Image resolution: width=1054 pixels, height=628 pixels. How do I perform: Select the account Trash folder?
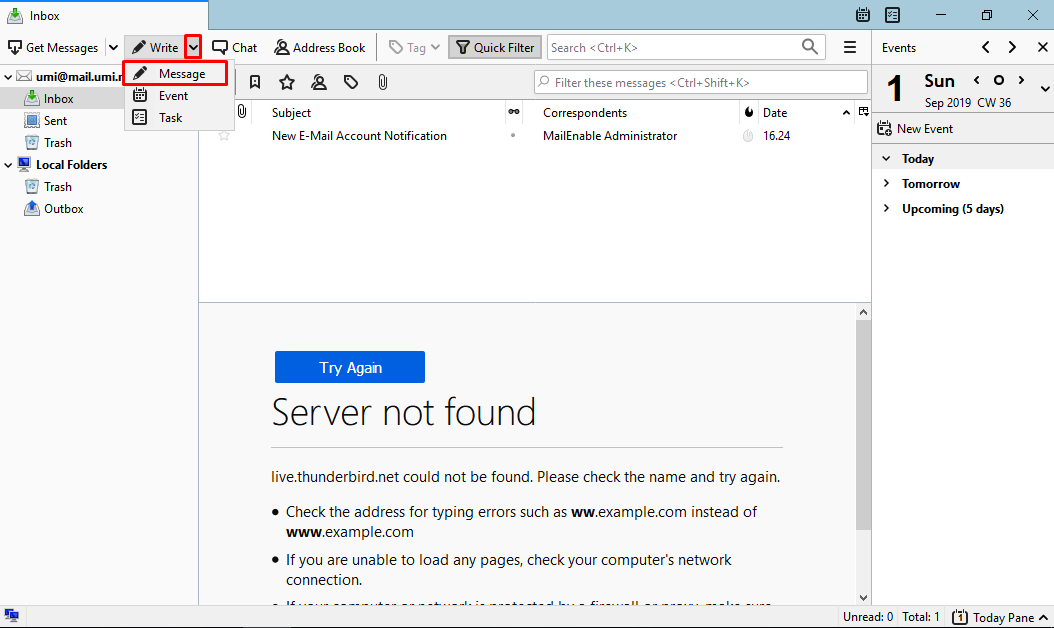pos(57,143)
